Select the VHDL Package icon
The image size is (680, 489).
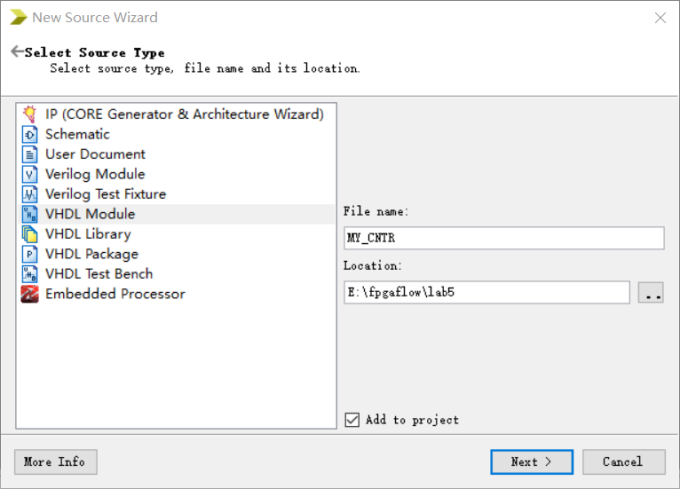(x=29, y=254)
